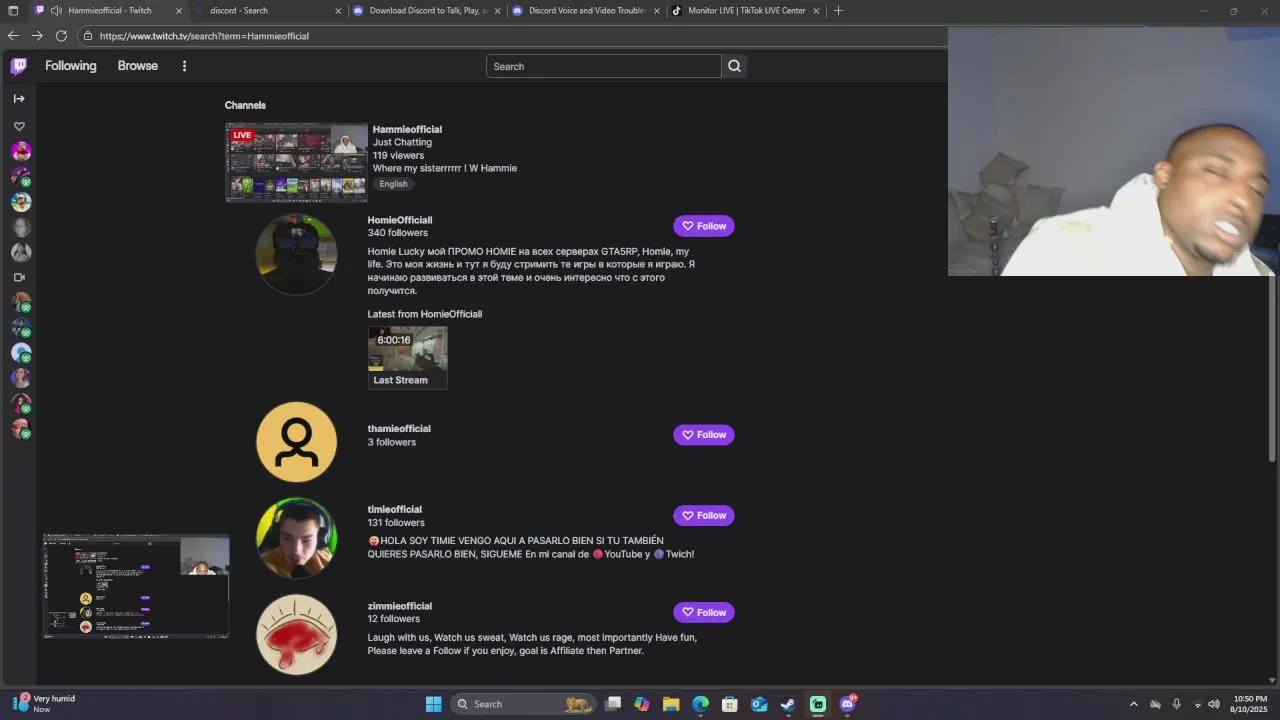Click the Following nav item
This screenshot has height=720, width=1280.
click(x=71, y=66)
